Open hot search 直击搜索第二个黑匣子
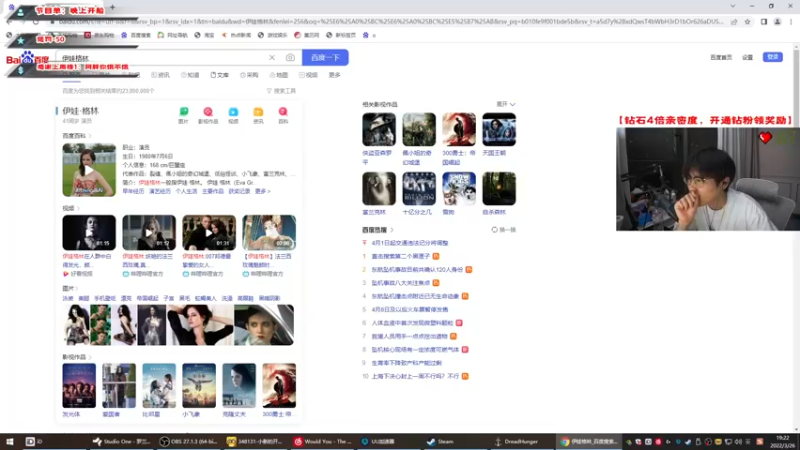This screenshot has width=800, height=450. 401,256
